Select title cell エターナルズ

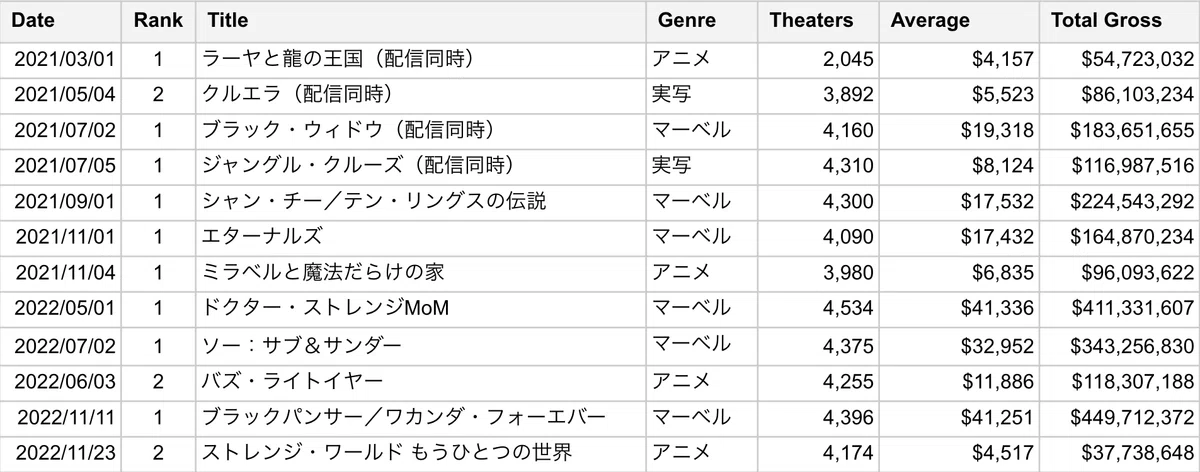click(x=420, y=237)
